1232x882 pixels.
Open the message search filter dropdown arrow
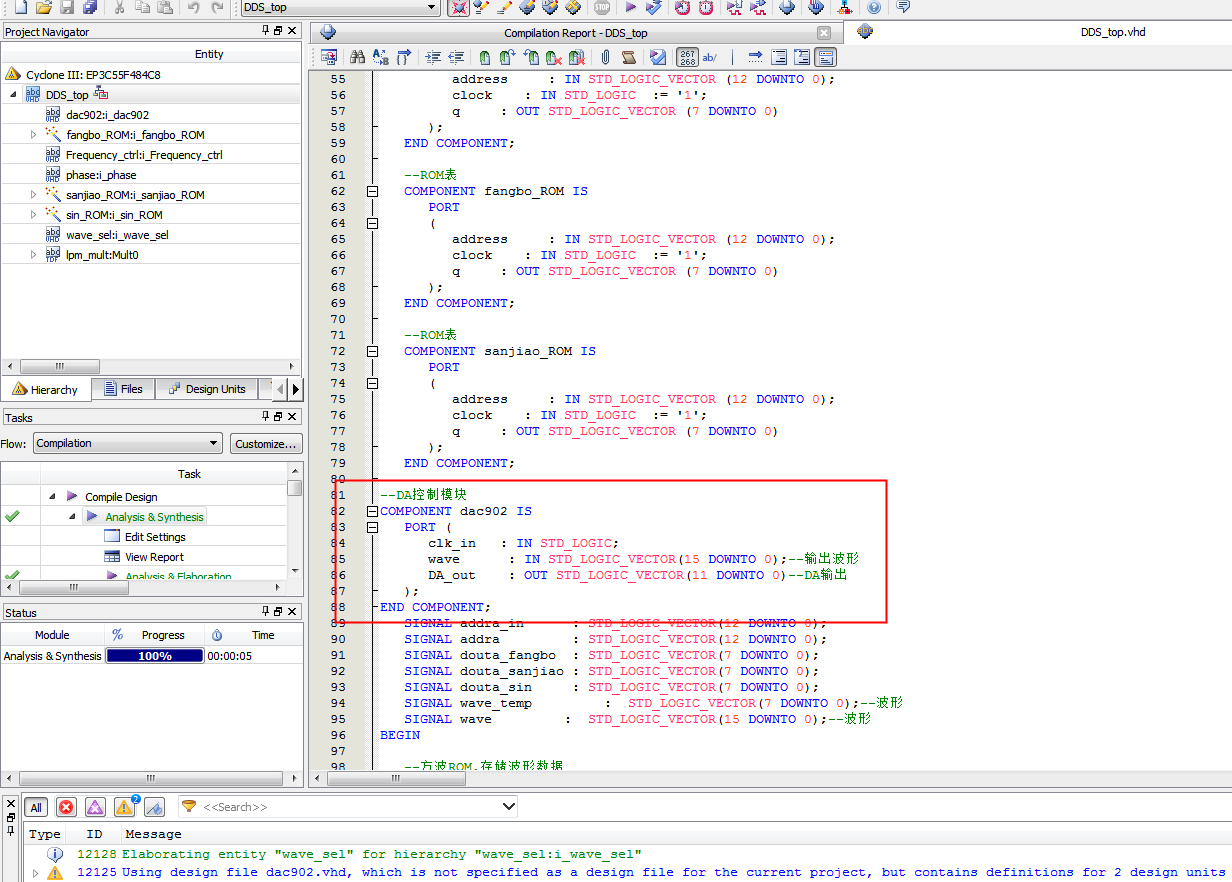click(509, 807)
